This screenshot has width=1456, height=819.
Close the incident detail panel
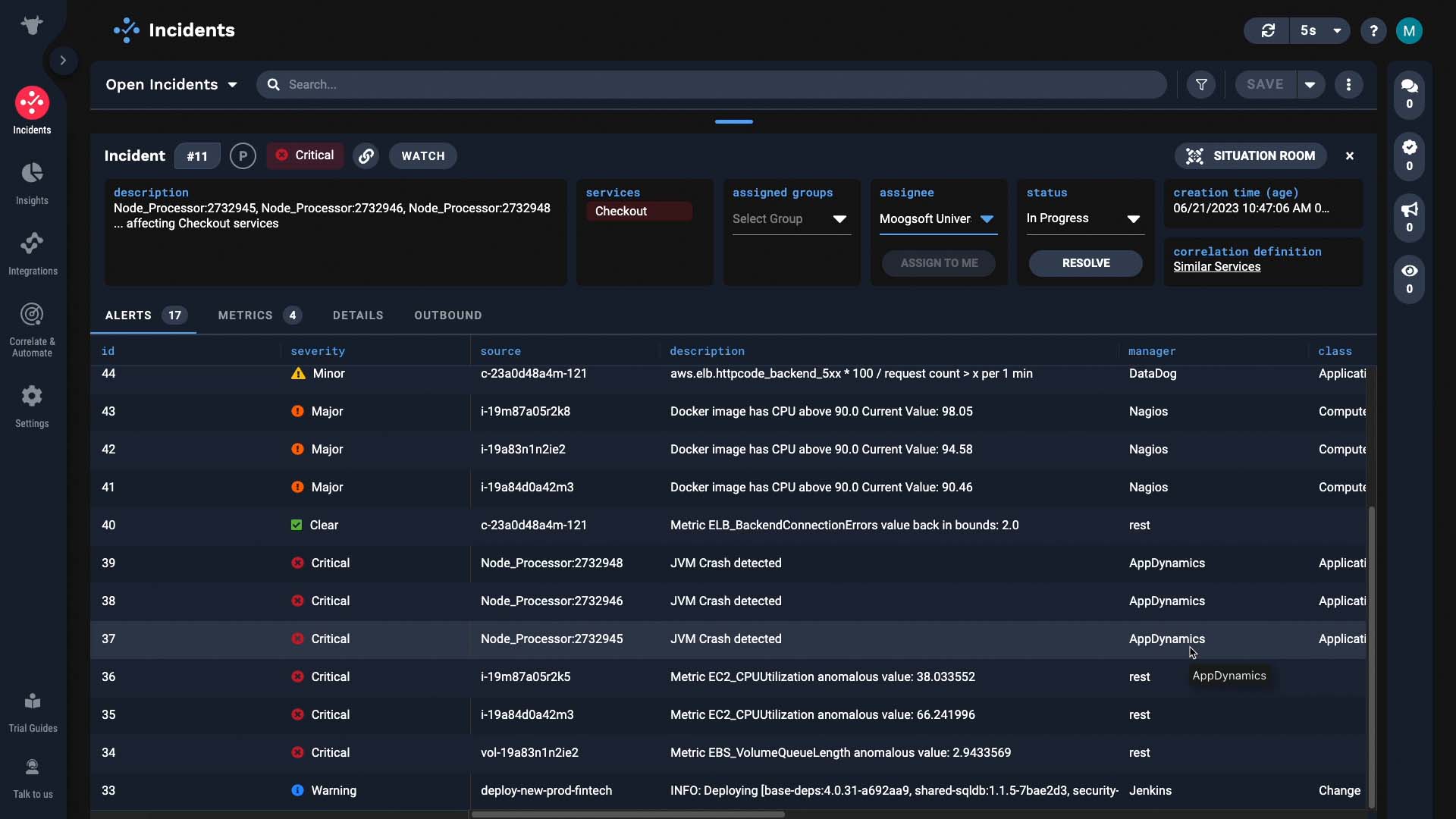click(1349, 155)
